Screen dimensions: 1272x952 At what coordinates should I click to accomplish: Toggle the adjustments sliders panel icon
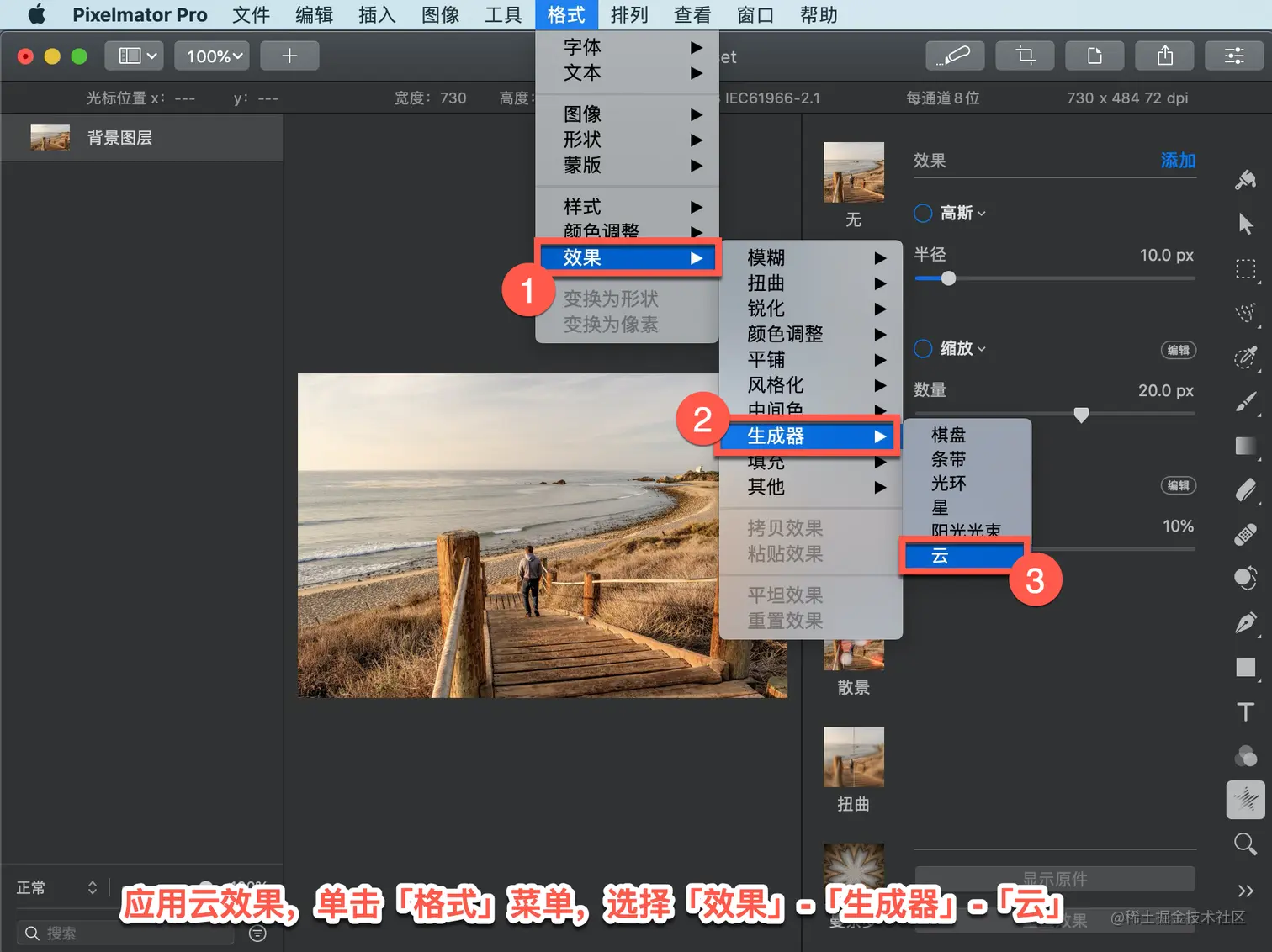click(x=1234, y=56)
